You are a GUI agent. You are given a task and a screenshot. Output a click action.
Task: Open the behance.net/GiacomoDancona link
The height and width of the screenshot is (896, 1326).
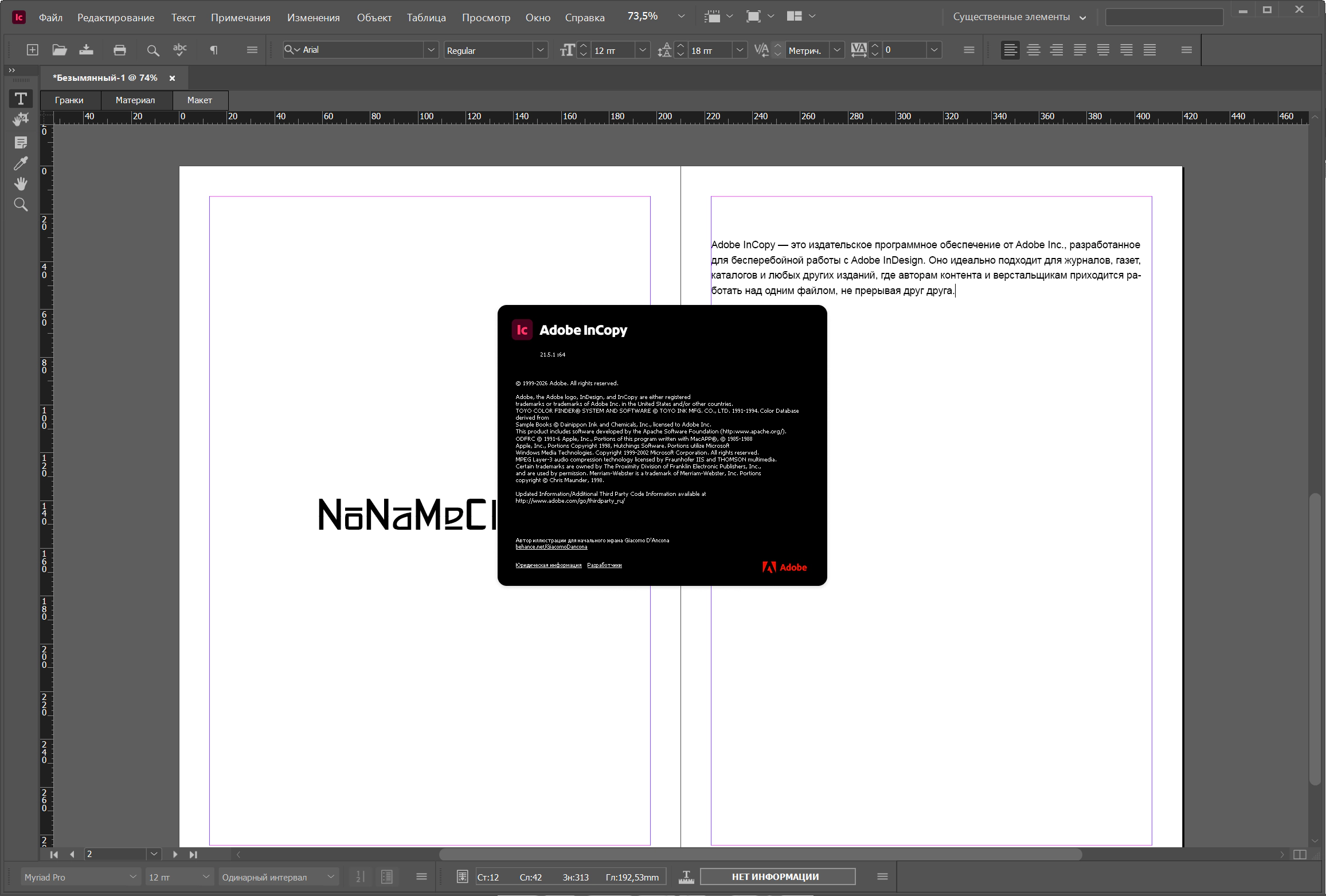pyautogui.click(x=551, y=547)
